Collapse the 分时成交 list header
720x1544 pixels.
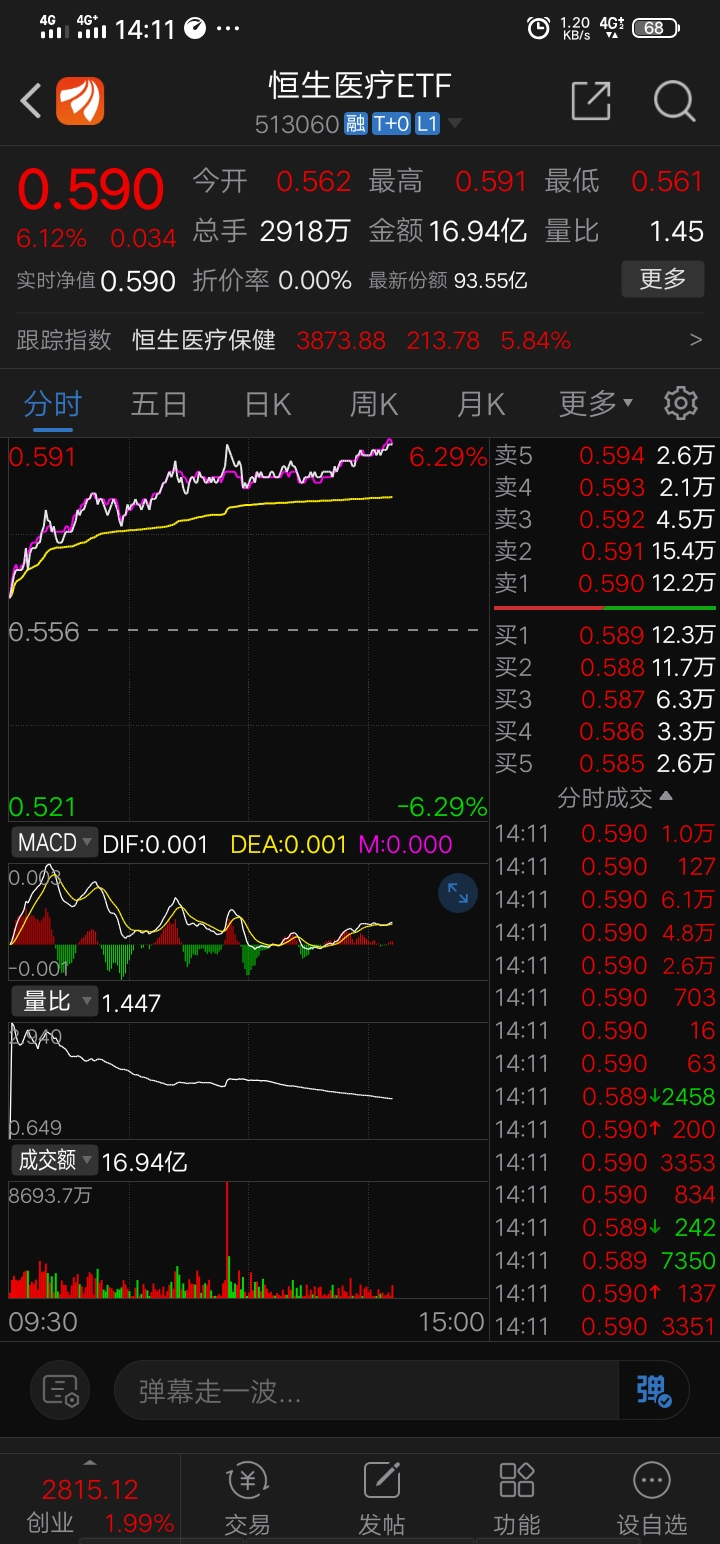pos(615,797)
